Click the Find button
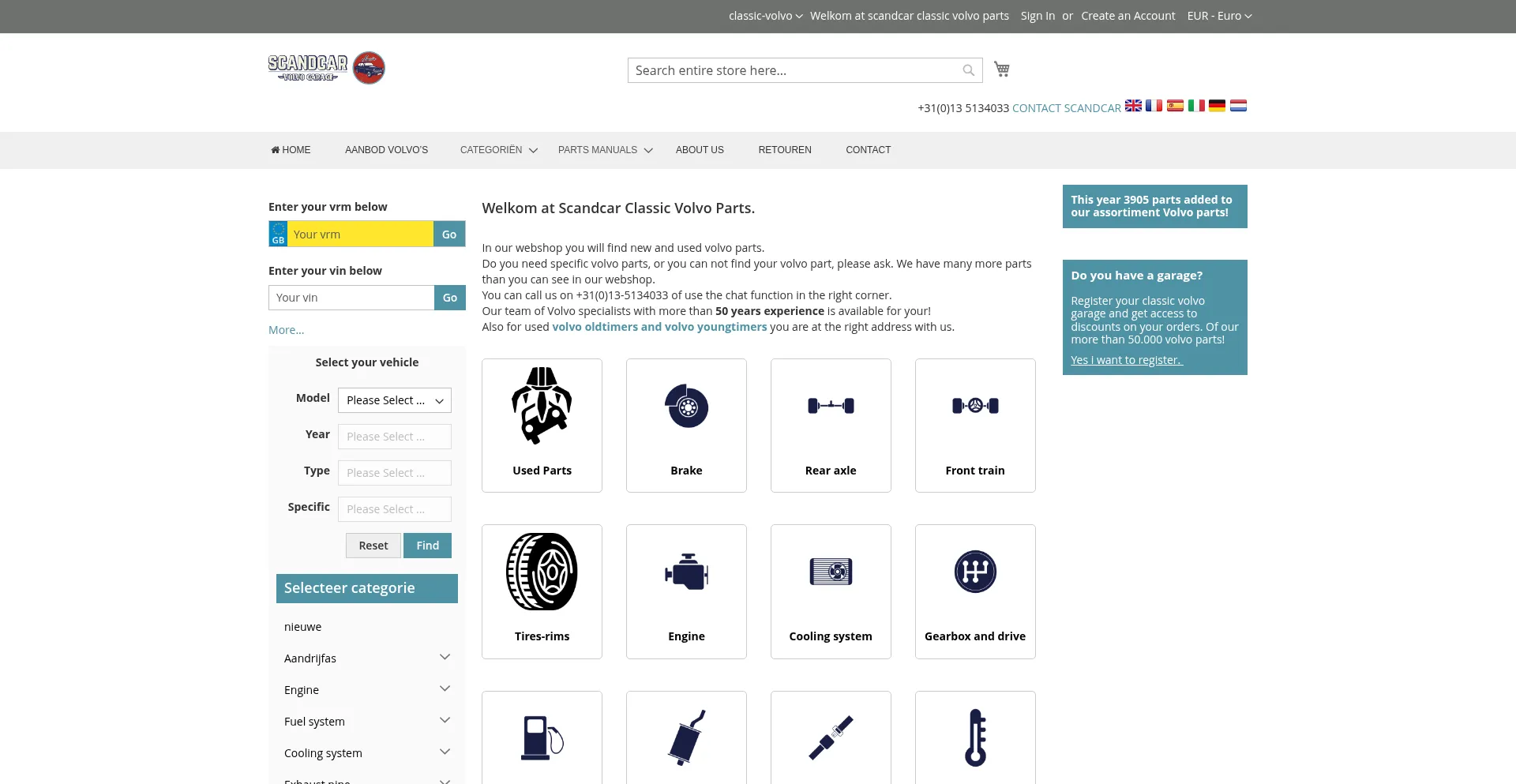The height and width of the screenshot is (784, 1516). (427, 546)
